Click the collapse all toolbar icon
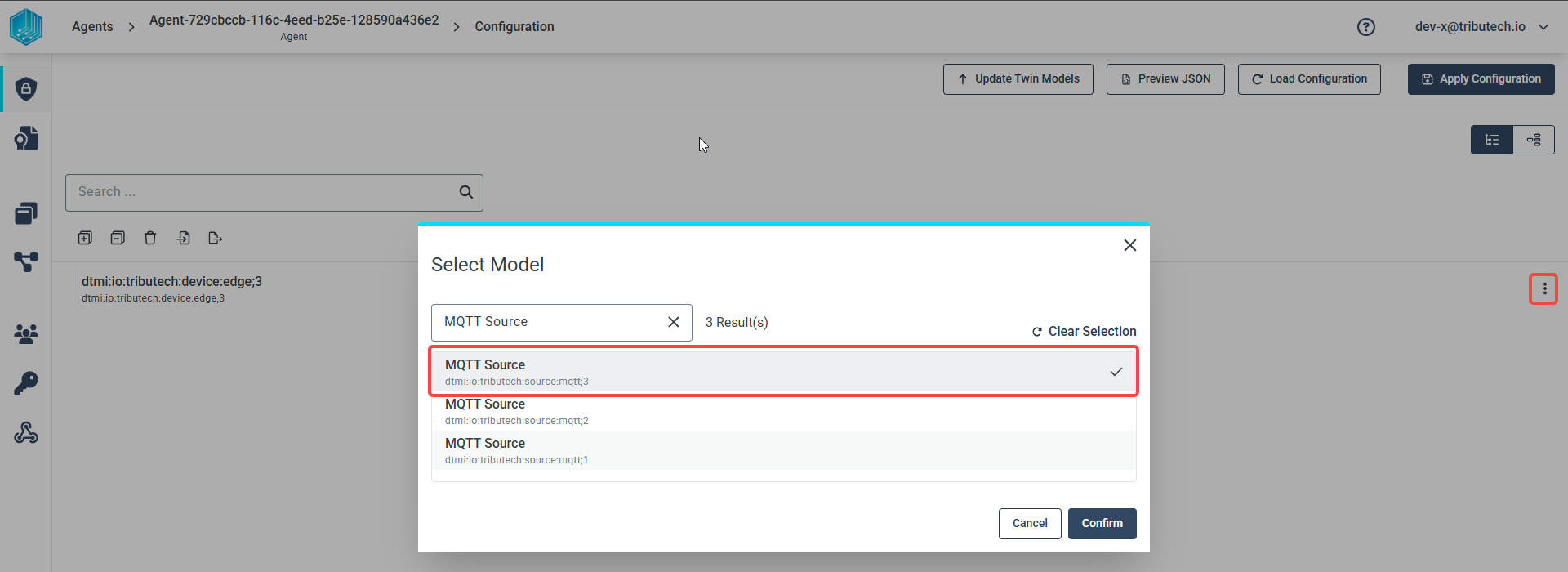Screen dimensions: 1568x572 pos(118,238)
